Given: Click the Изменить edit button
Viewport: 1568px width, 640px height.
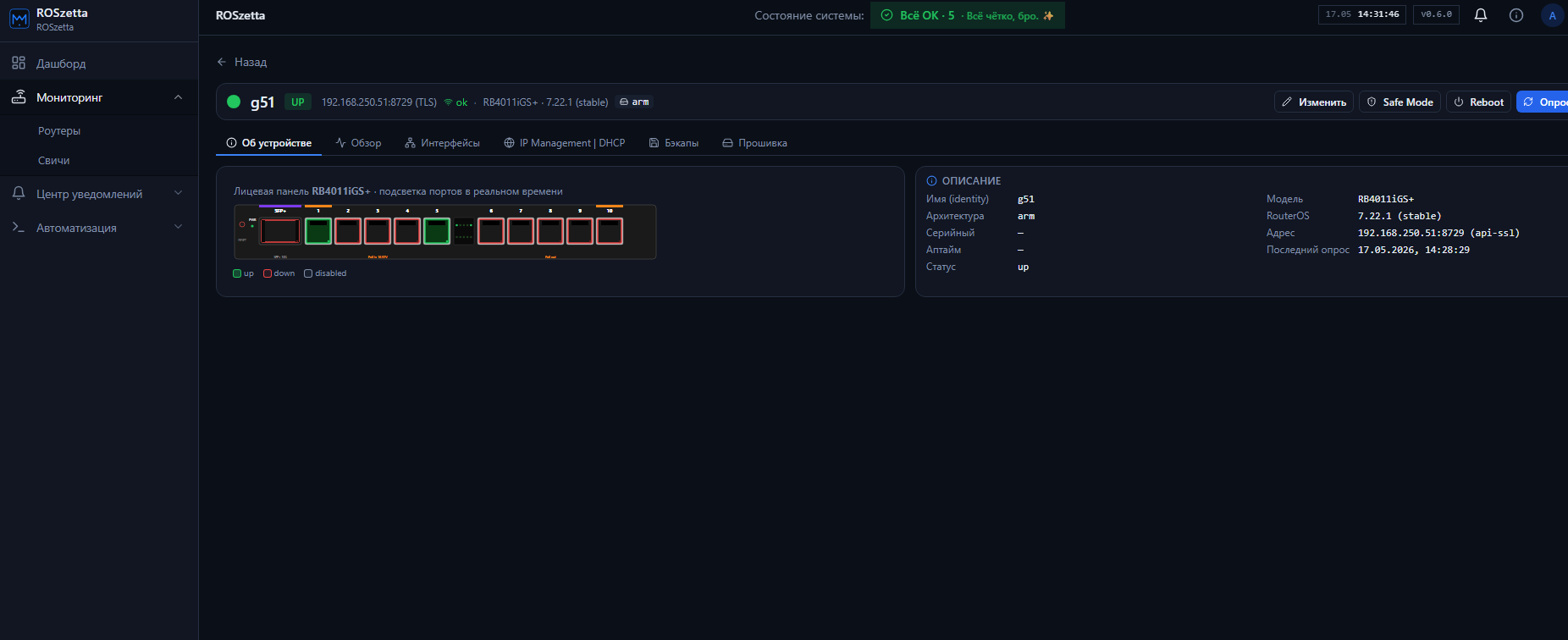Looking at the screenshot, I should [1314, 102].
